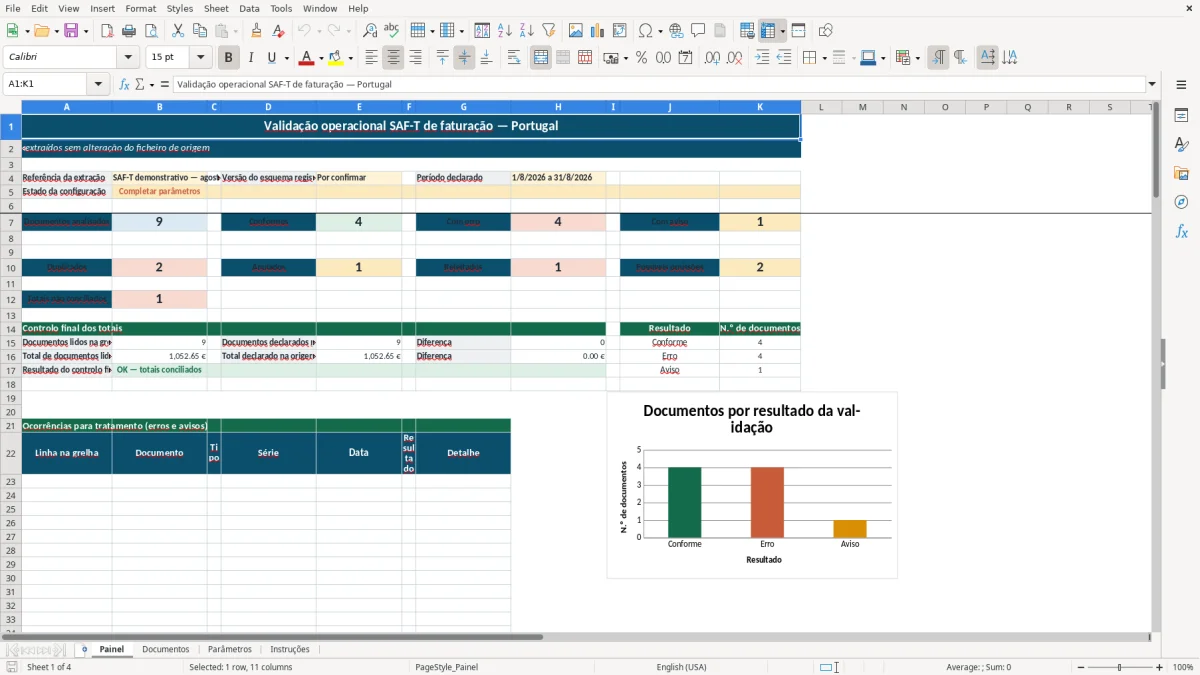Open the Sheet menu
The image size is (1200, 675).
click(x=216, y=8)
